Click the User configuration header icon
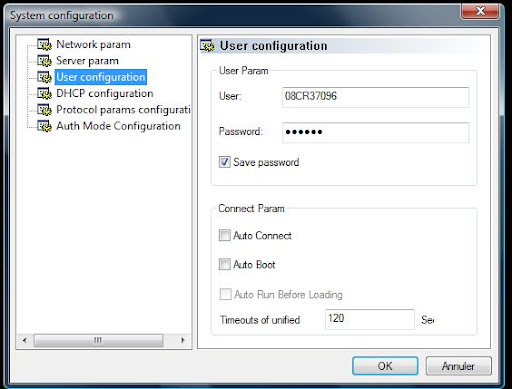 207,46
